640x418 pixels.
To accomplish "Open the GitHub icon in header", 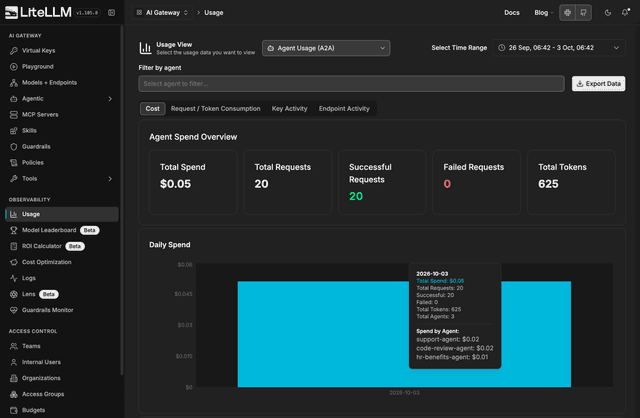I will pyautogui.click(x=583, y=13).
